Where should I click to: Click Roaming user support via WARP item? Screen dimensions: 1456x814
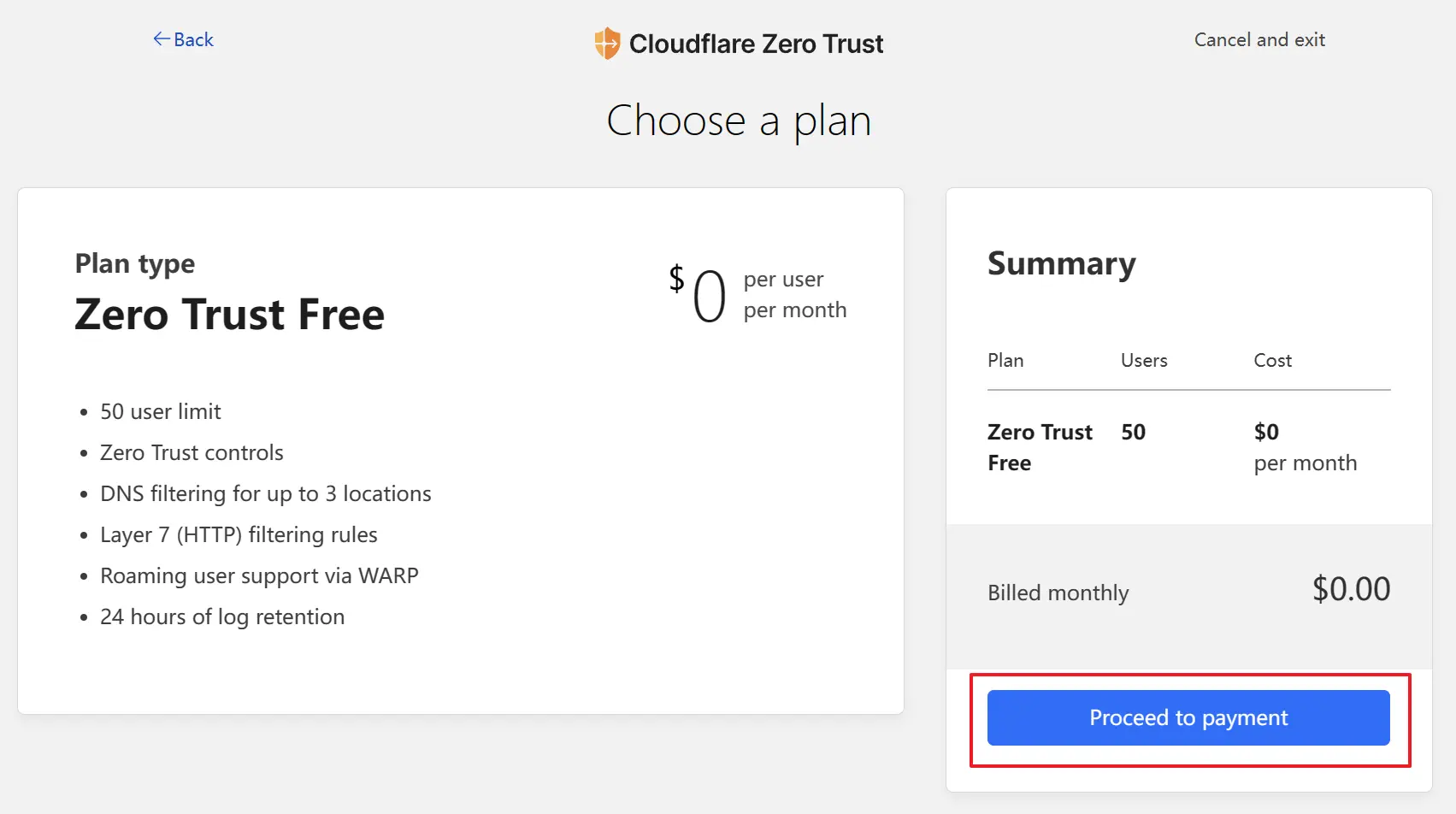tap(259, 575)
